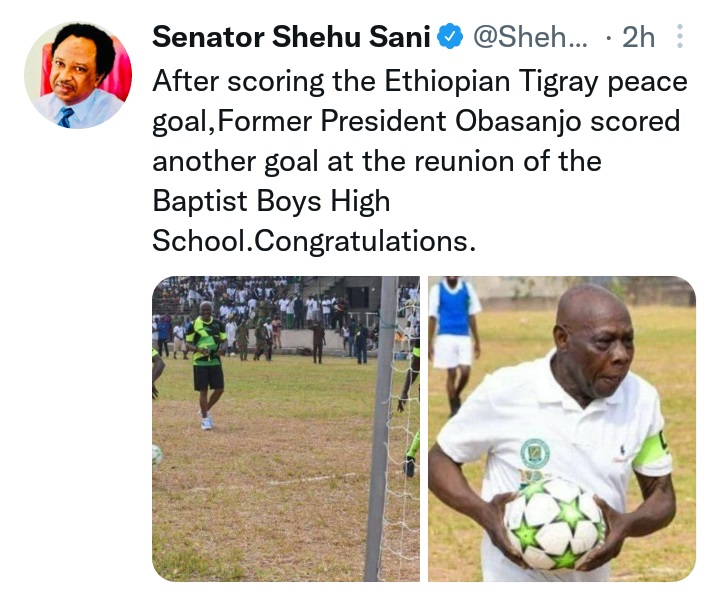Open the three-dot more options menu

pyautogui.click(x=680, y=38)
